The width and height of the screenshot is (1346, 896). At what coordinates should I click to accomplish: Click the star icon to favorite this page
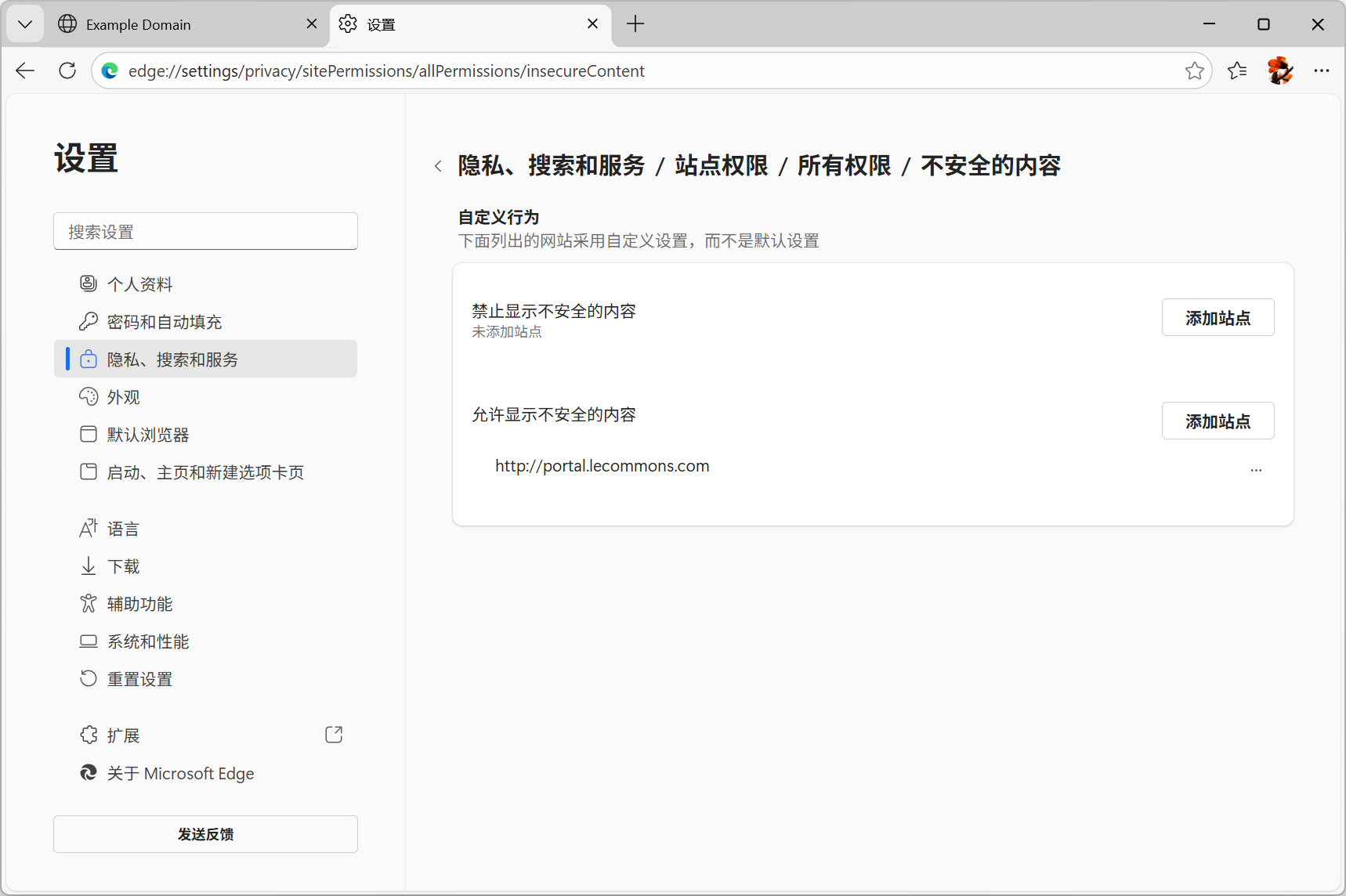click(1194, 70)
